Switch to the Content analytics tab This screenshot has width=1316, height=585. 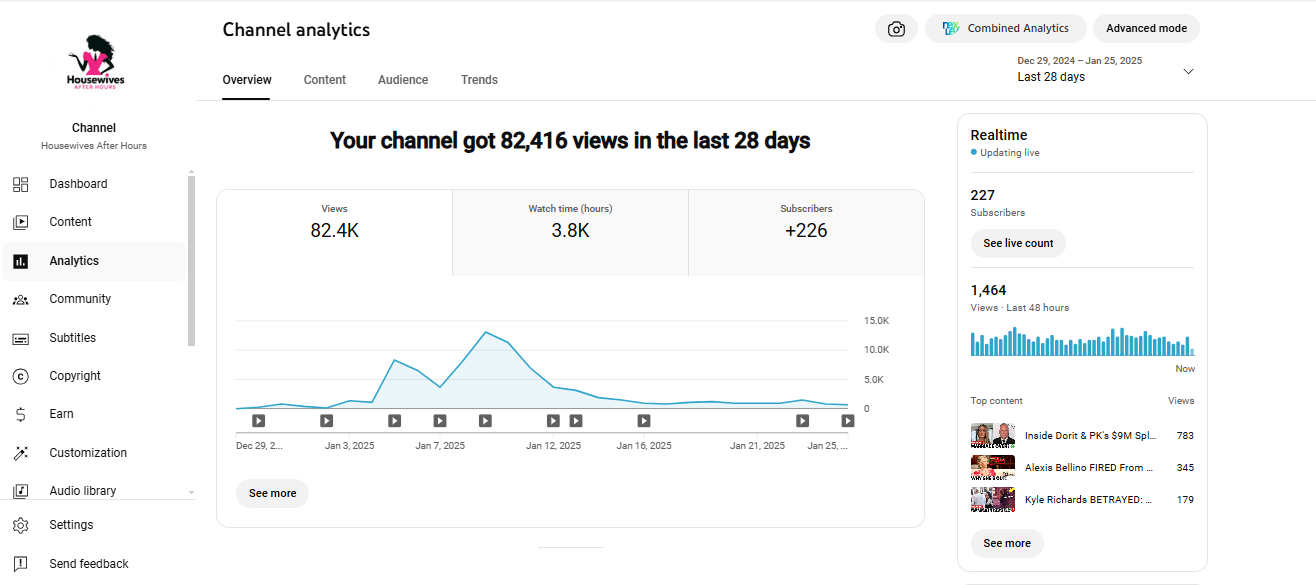[325, 80]
